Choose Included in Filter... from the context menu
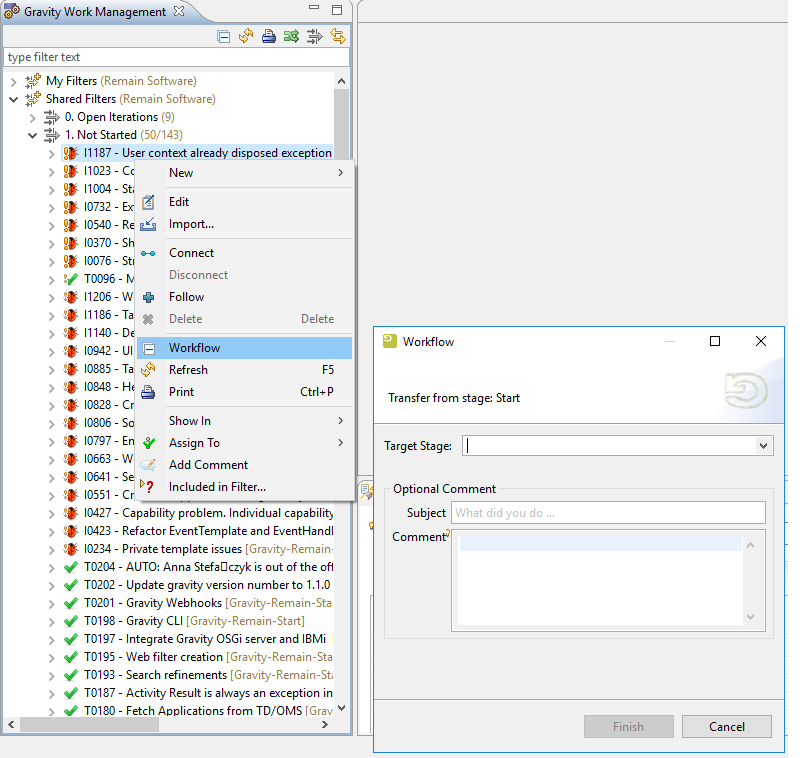 tap(217, 487)
